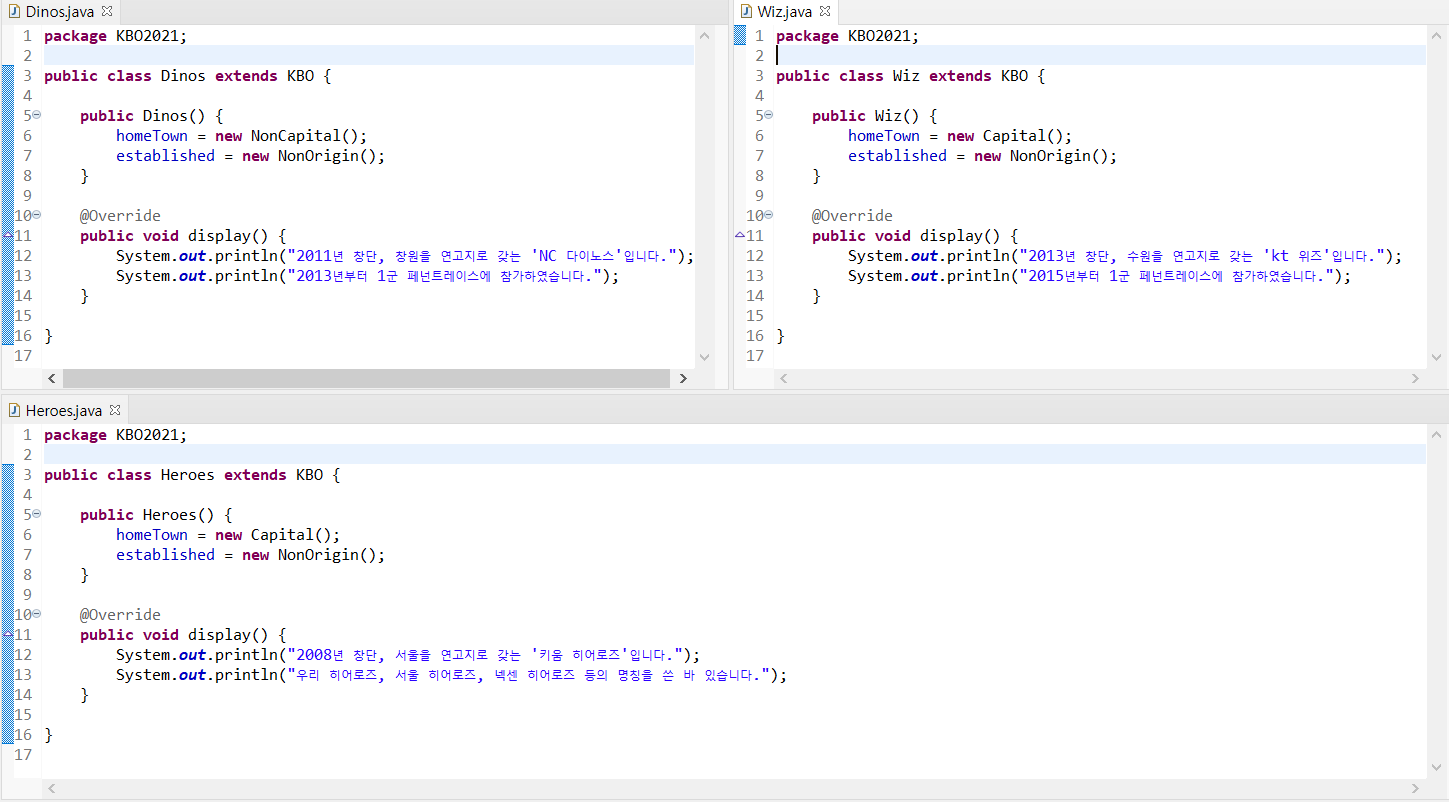This screenshot has width=1449, height=802.
Task: Click the class name 'Wiz' on line 3
Action: [x=906, y=75]
